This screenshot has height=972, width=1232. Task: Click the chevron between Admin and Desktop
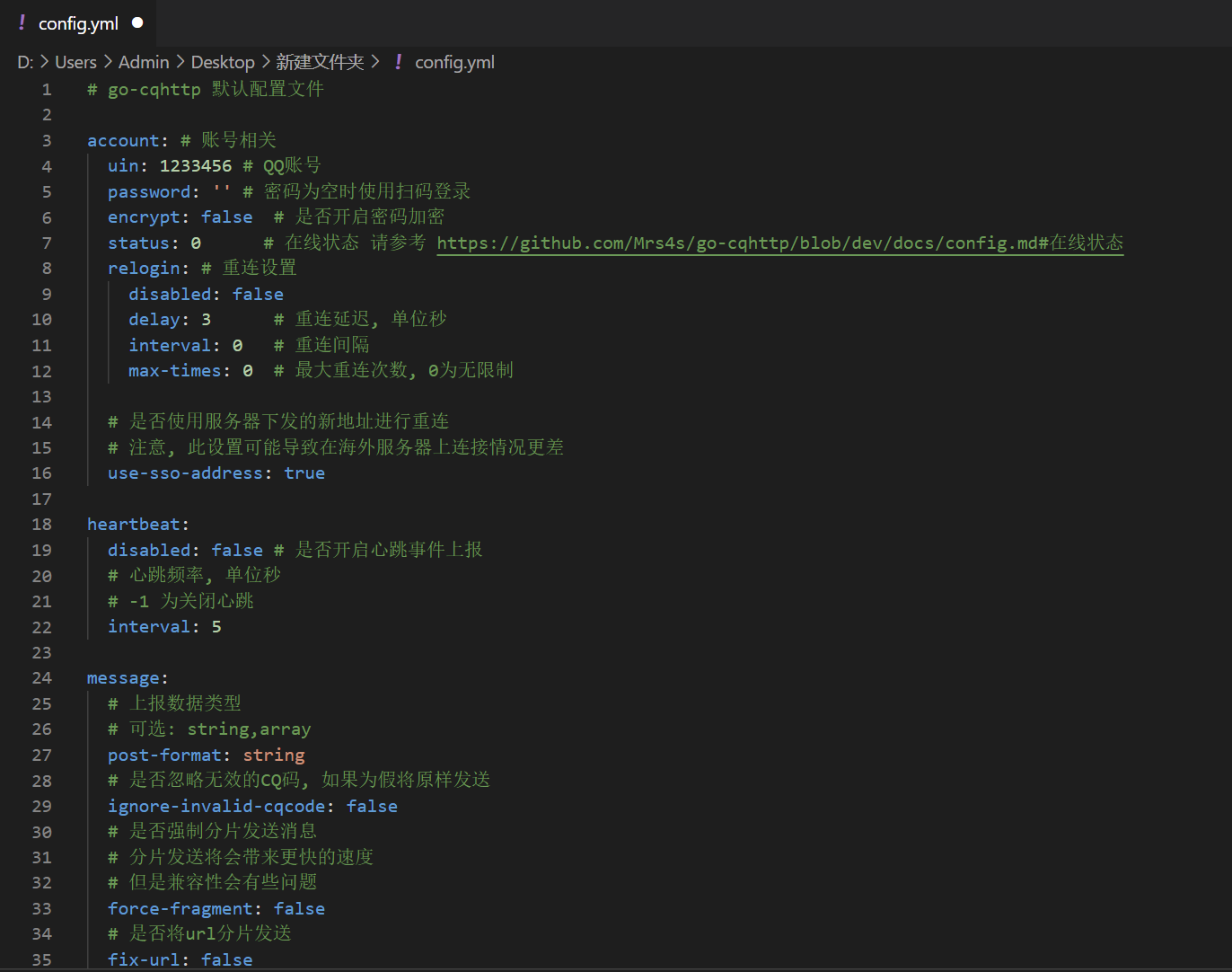(x=180, y=62)
